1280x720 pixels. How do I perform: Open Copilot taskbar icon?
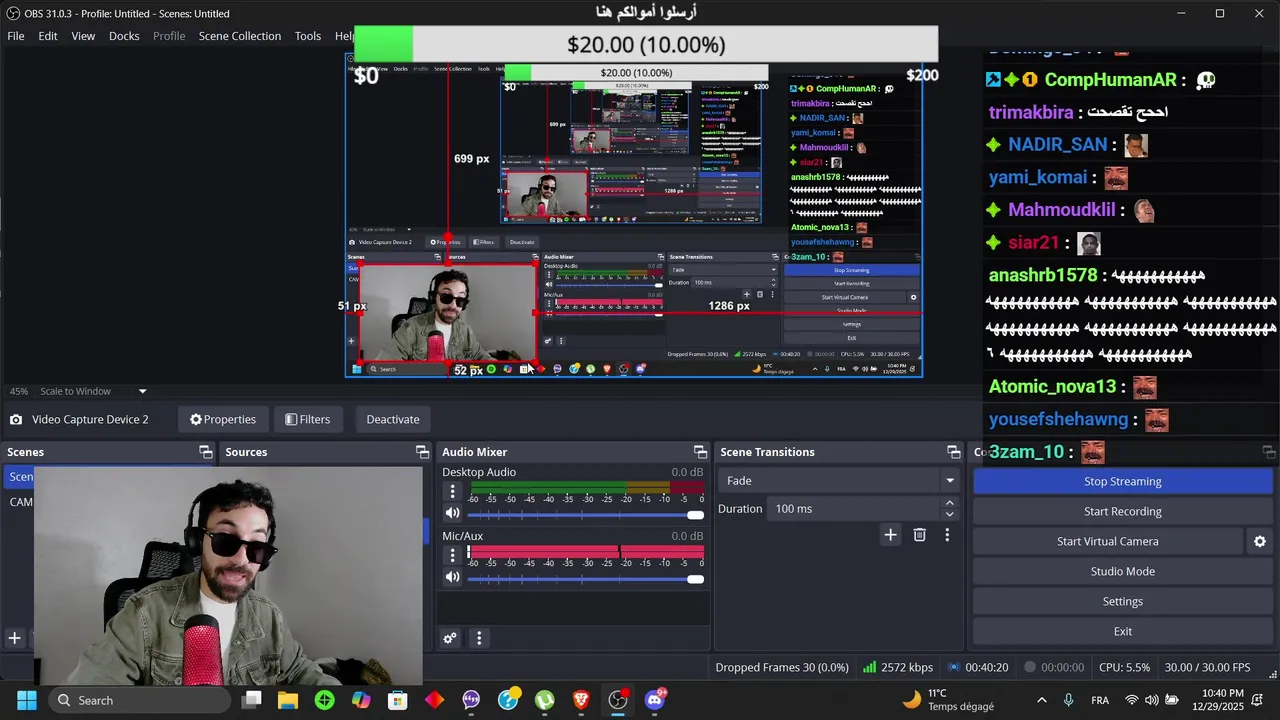coord(361,700)
